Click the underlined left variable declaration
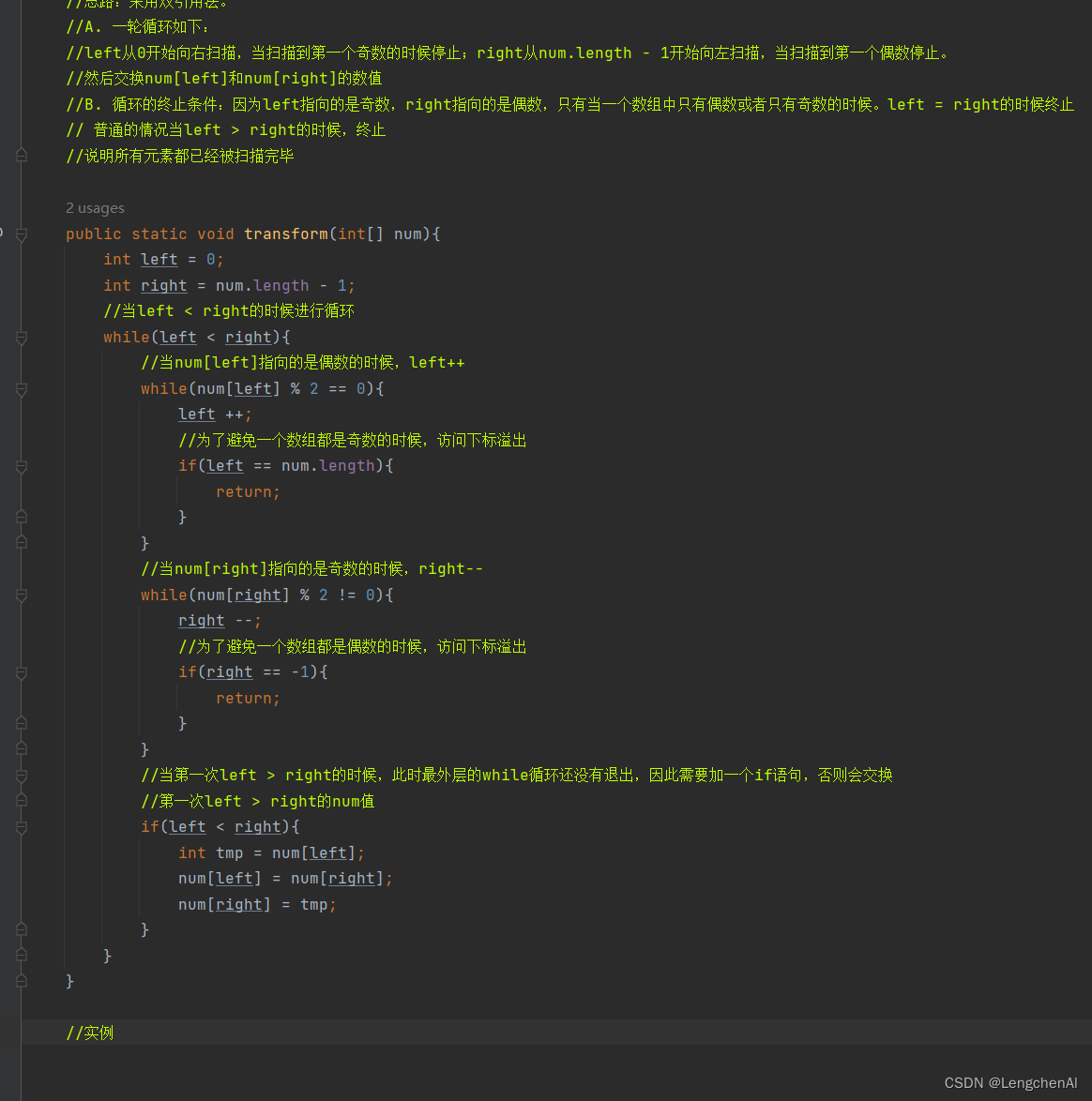Screen dimensions: 1092x1101 click(159, 259)
